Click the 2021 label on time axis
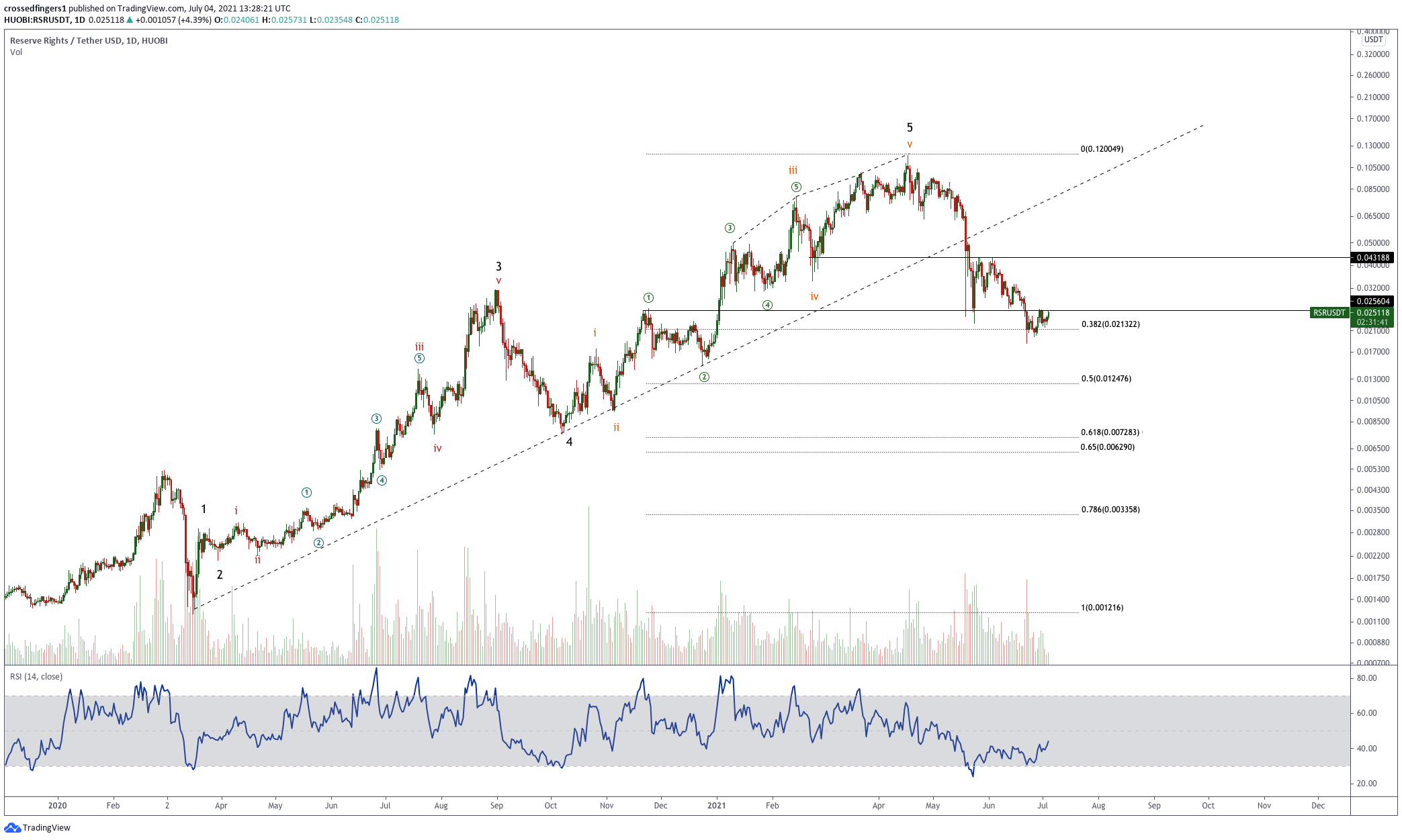Viewport: 1402px width, 840px height. pyautogui.click(x=717, y=805)
